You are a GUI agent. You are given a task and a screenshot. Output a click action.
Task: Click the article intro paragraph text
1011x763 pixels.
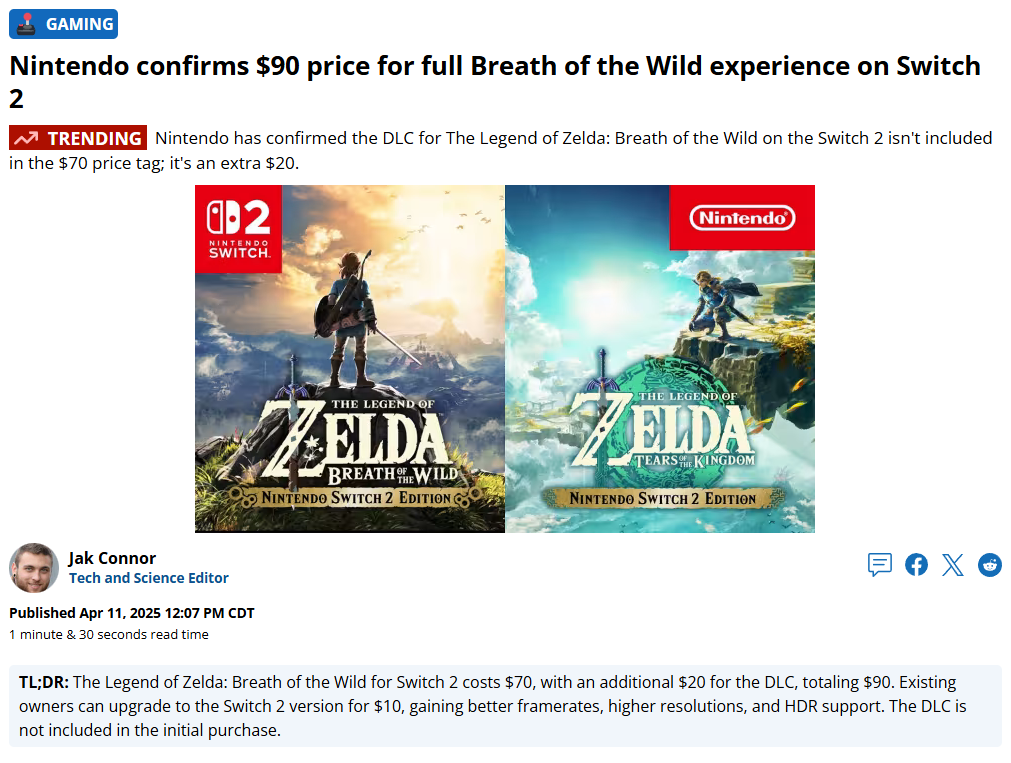click(501, 150)
